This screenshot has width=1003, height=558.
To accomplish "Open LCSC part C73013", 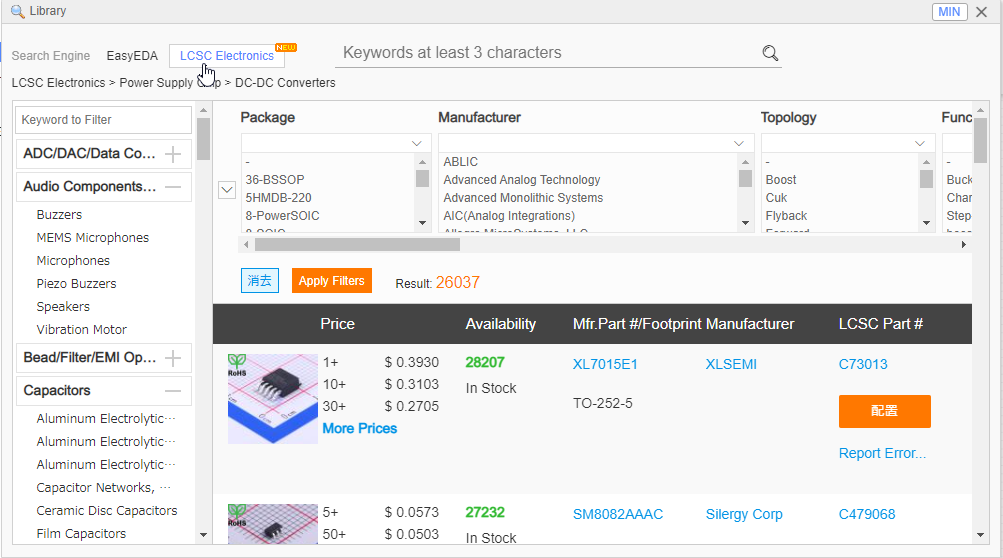I will pyautogui.click(x=863, y=365).
